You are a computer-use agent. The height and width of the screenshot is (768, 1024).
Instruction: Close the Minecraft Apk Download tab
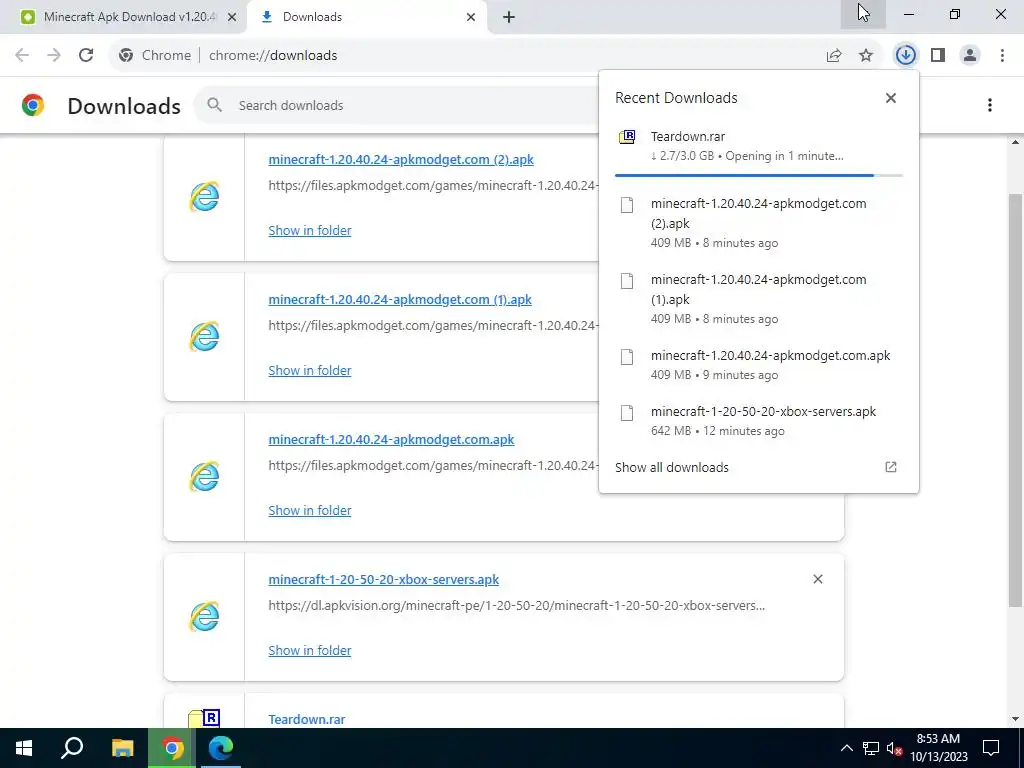[x=232, y=17]
